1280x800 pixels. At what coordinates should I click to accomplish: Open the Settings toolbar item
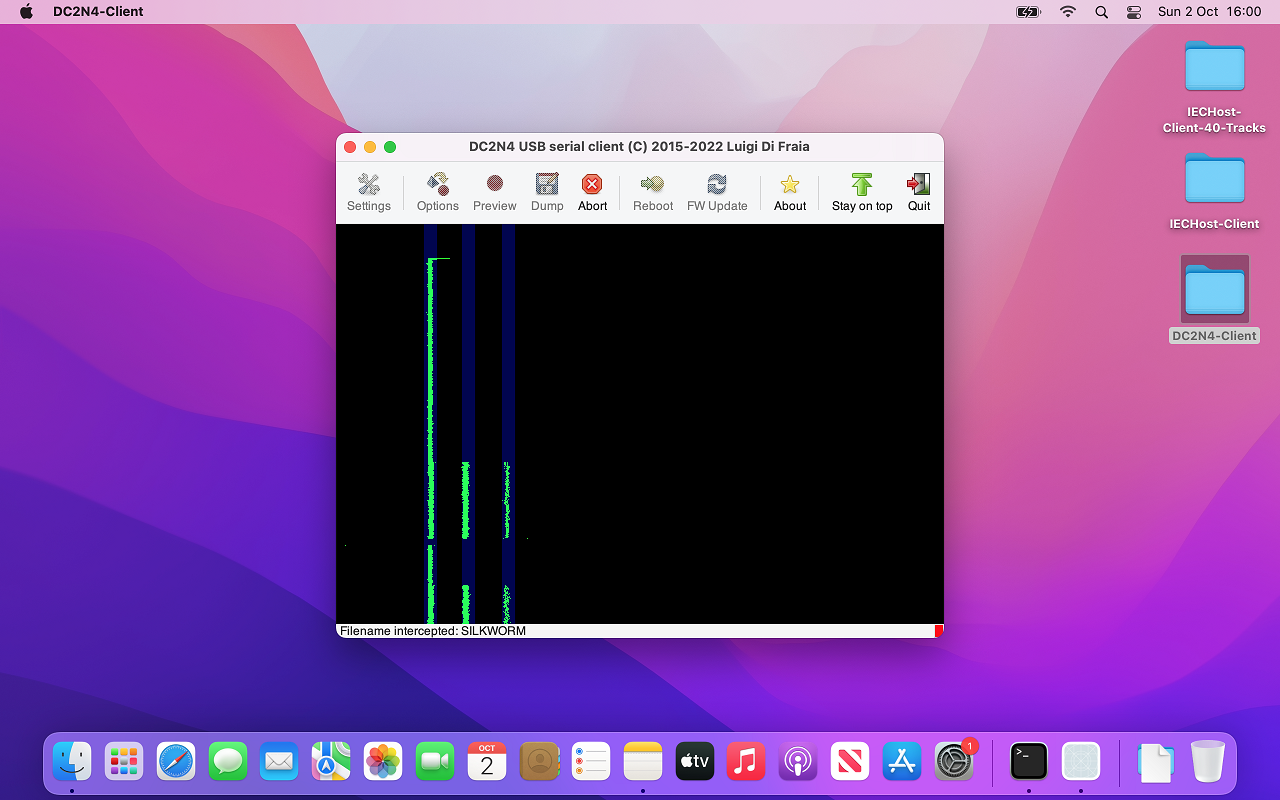click(369, 193)
